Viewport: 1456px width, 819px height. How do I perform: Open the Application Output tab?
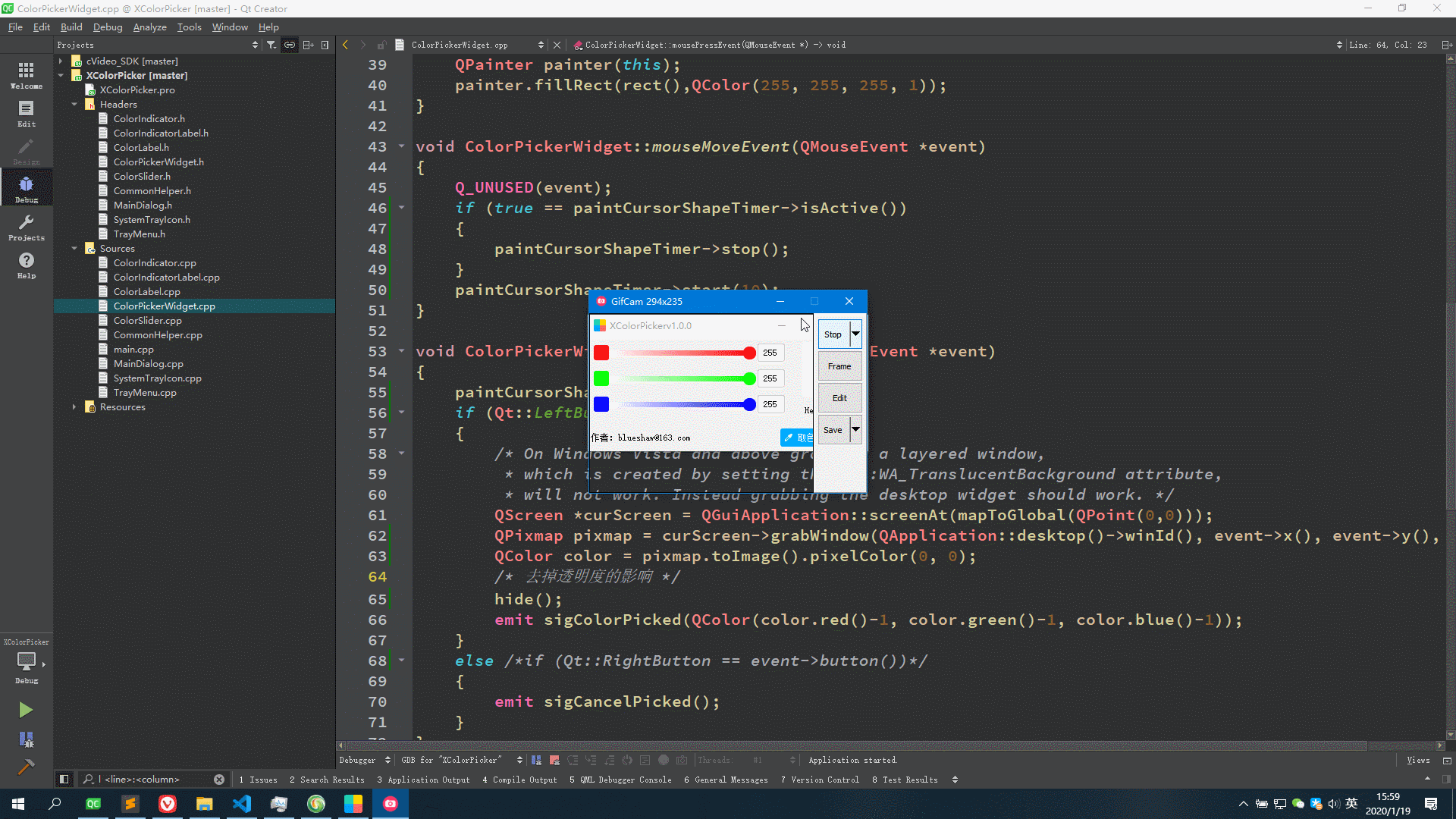coord(423,780)
